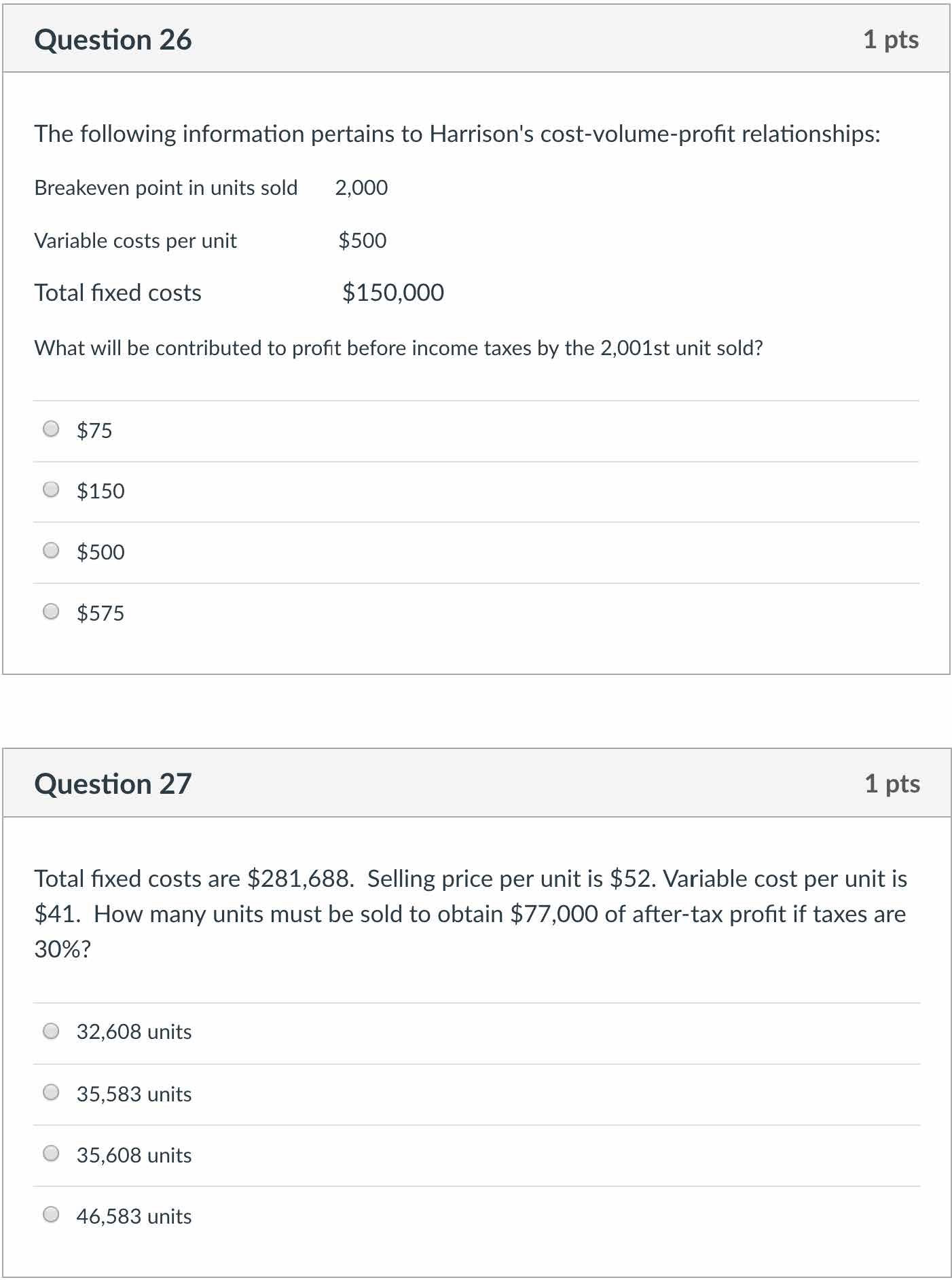Viewport: 952px width, 1280px height.
Task: Click the $150,000 total fixed costs value
Action: (x=393, y=293)
